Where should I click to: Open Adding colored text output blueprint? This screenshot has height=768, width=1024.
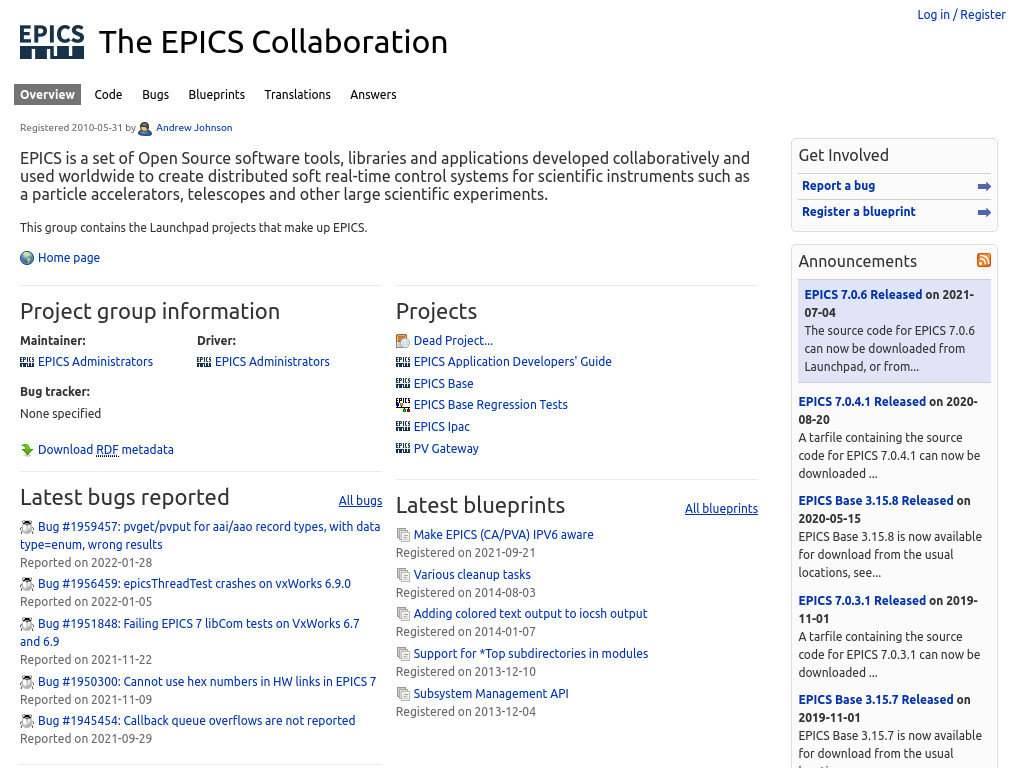[x=530, y=614]
